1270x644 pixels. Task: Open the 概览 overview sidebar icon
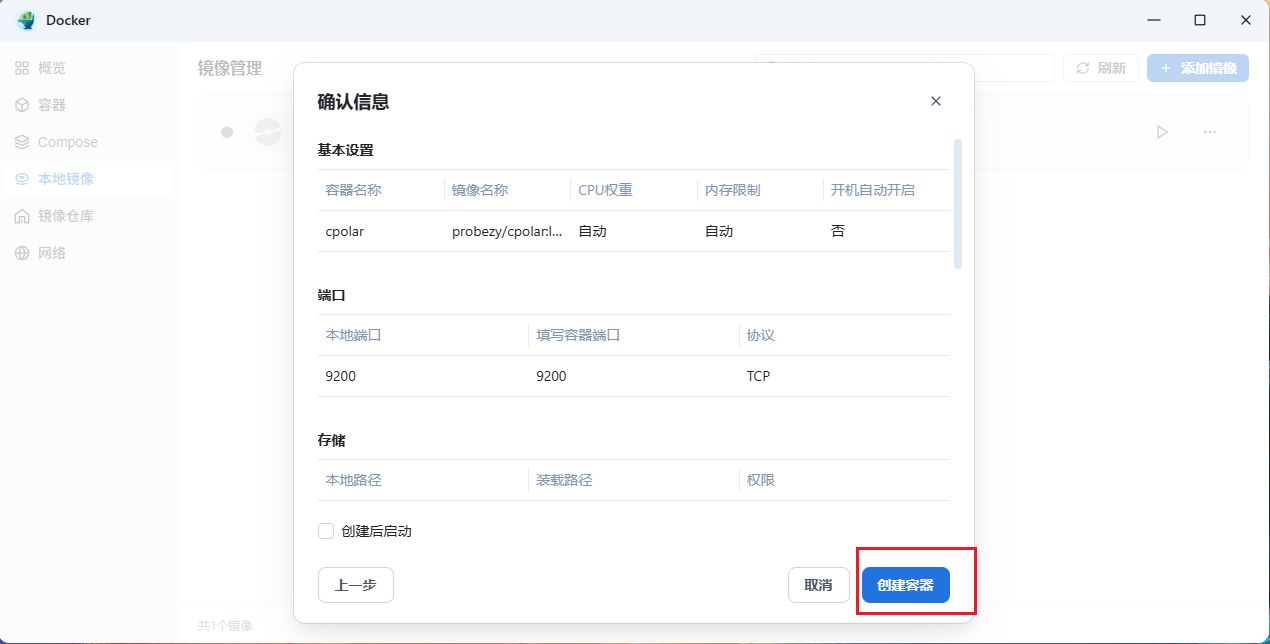coord(22,68)
